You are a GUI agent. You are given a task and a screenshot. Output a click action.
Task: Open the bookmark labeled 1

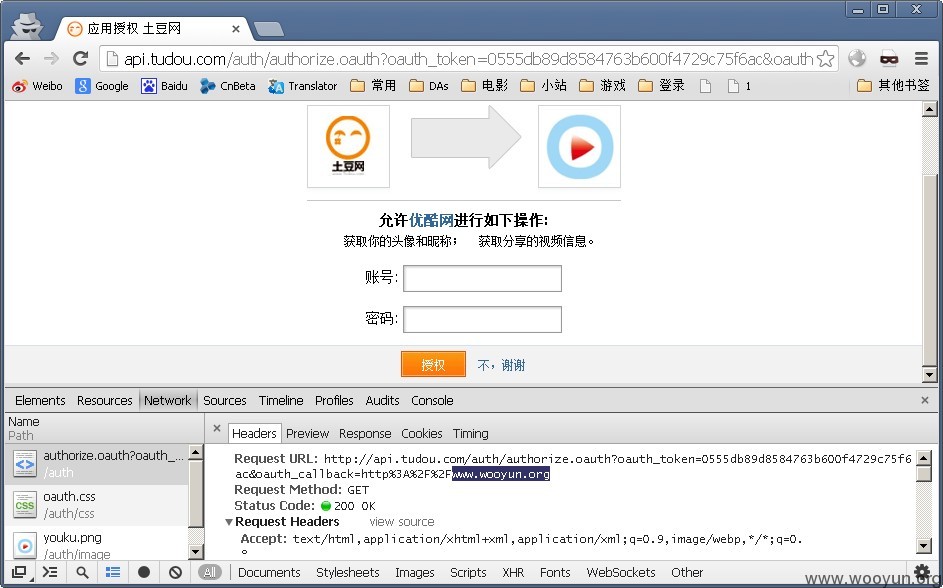pos(739,86)
